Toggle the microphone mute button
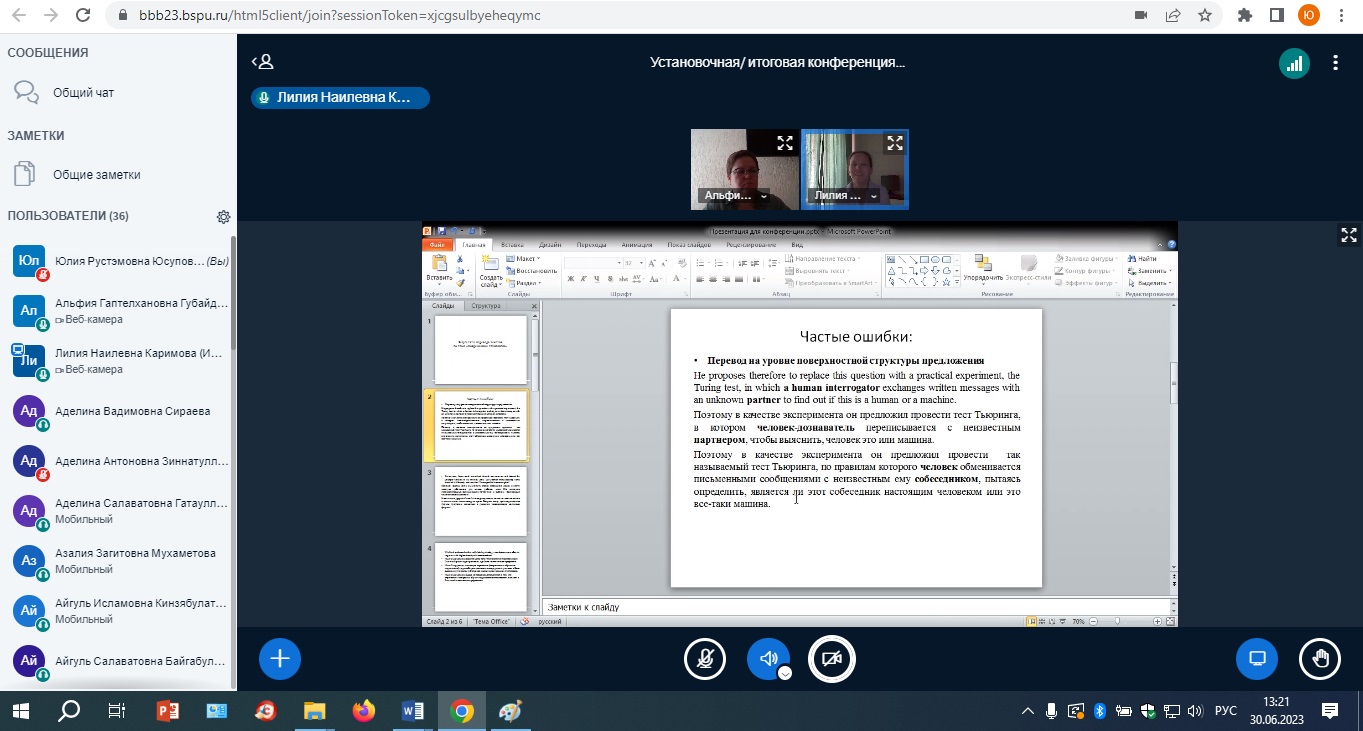Image resolution: width=1363 pixels, height=731 pixels. tap(705, 658)
